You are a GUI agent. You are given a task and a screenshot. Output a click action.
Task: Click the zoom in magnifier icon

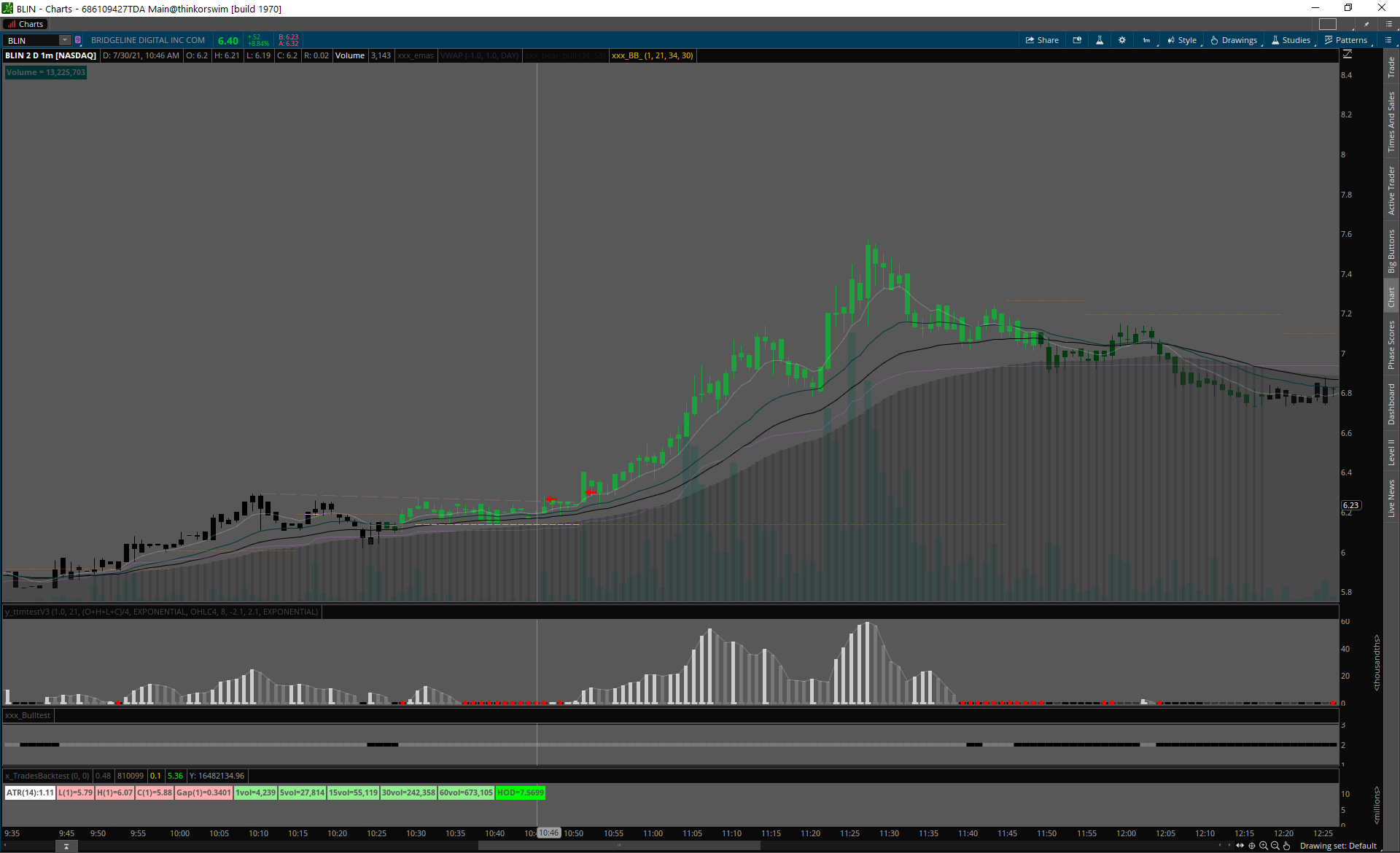[1264, 846]
